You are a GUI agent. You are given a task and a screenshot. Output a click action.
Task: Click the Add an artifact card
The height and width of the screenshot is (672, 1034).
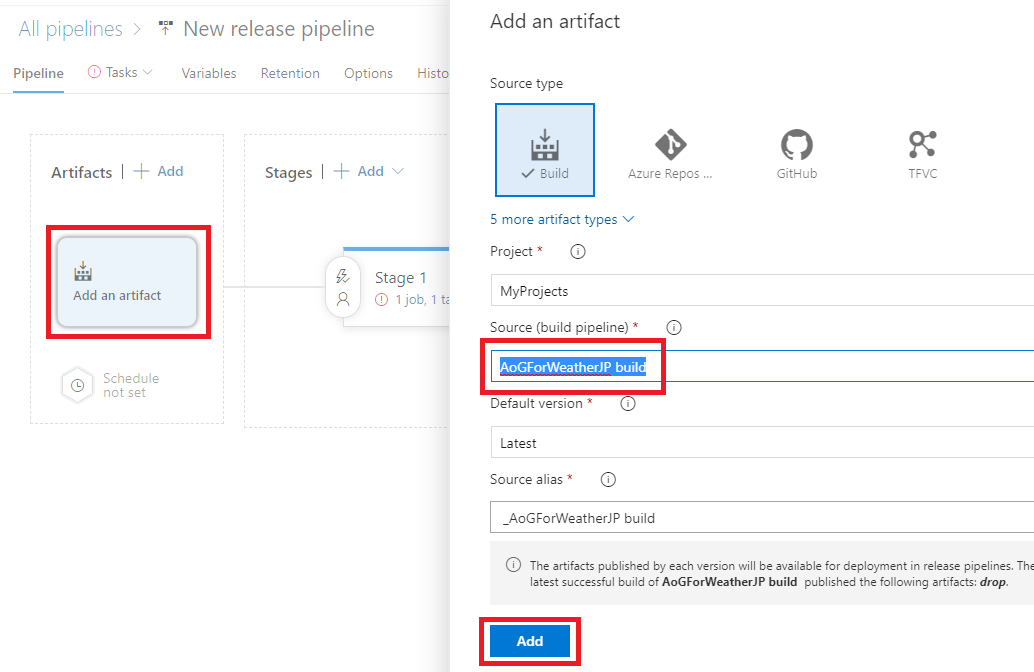127,282
